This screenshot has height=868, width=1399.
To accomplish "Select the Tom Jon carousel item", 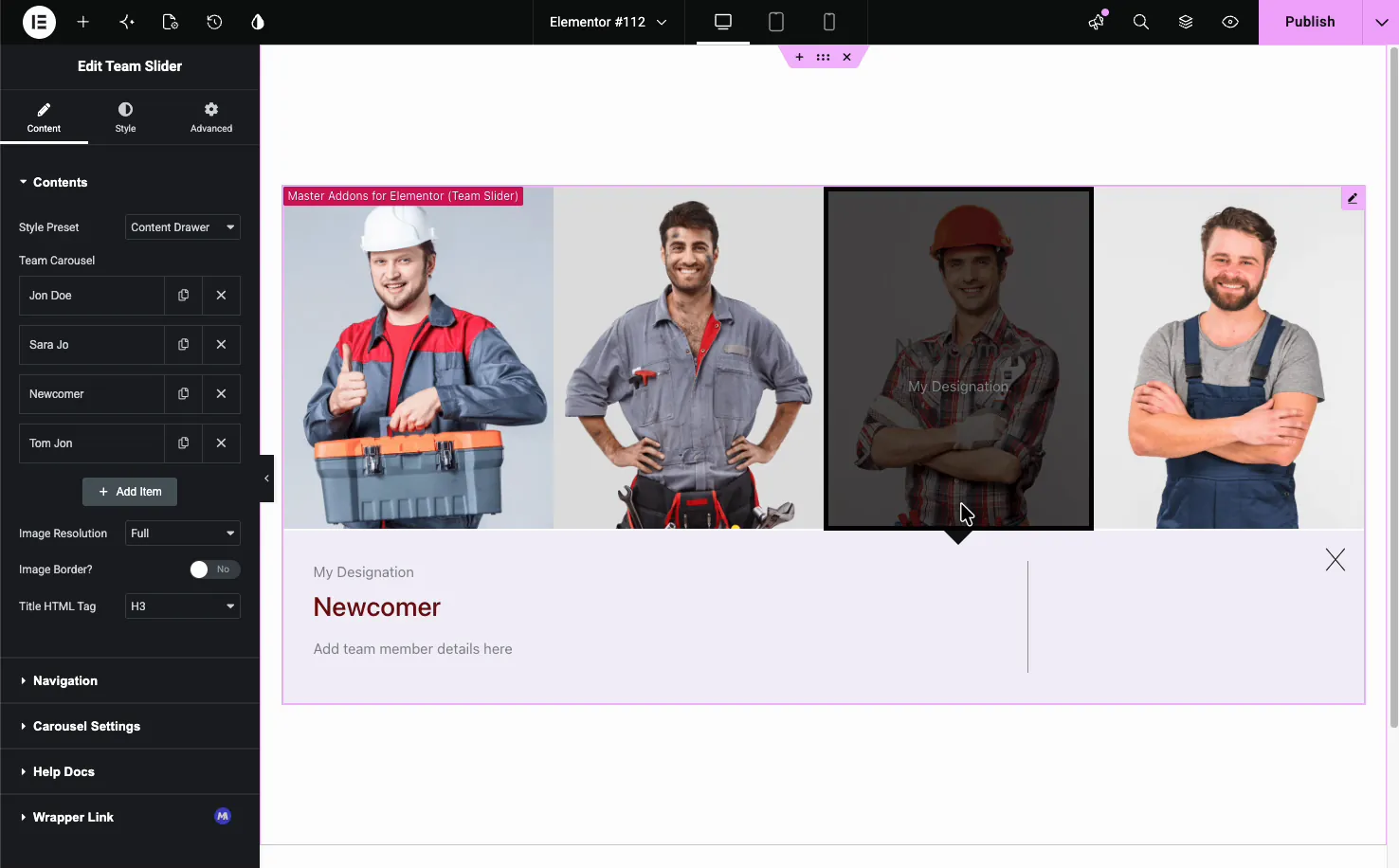I will (x=92, y=443).
